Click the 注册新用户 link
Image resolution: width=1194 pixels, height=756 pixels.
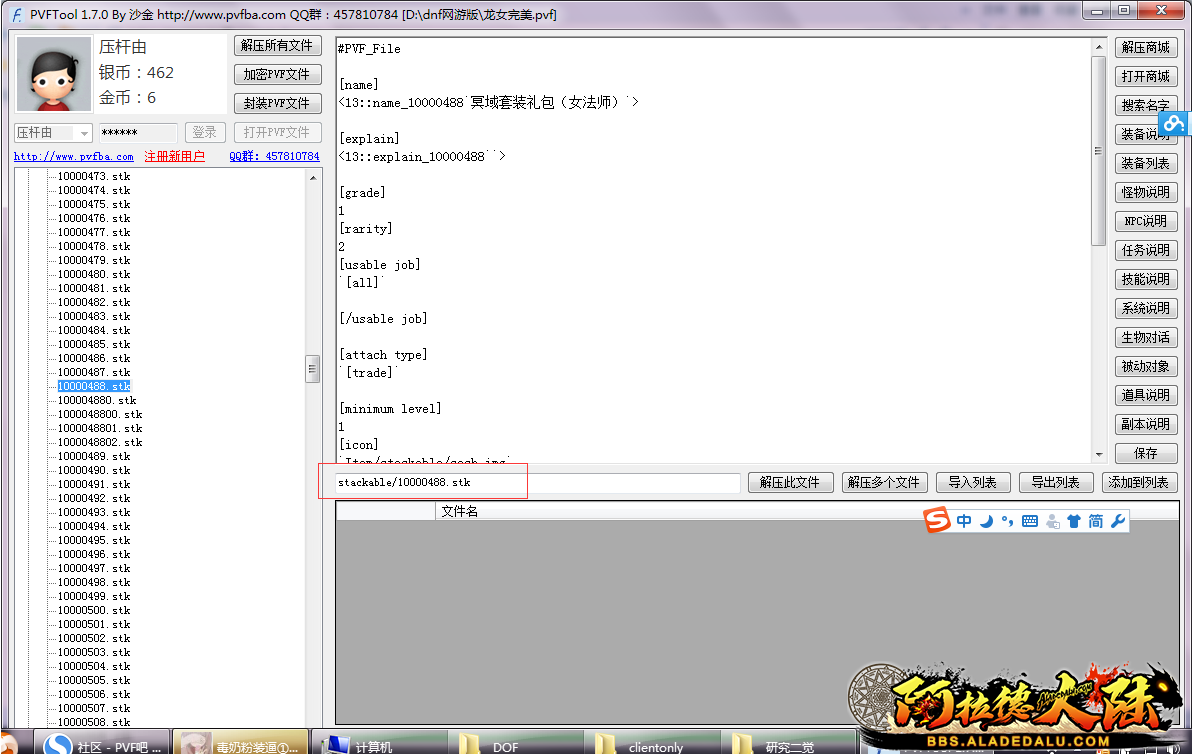174,157
